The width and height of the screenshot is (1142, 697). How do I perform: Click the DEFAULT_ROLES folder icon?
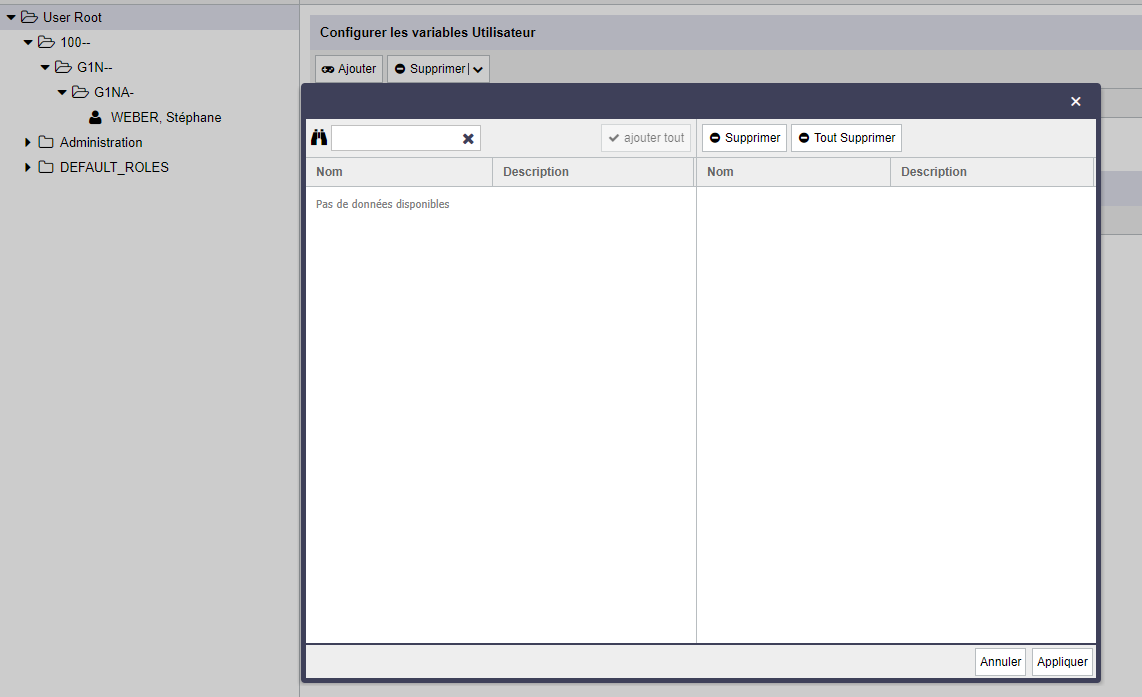46,167
